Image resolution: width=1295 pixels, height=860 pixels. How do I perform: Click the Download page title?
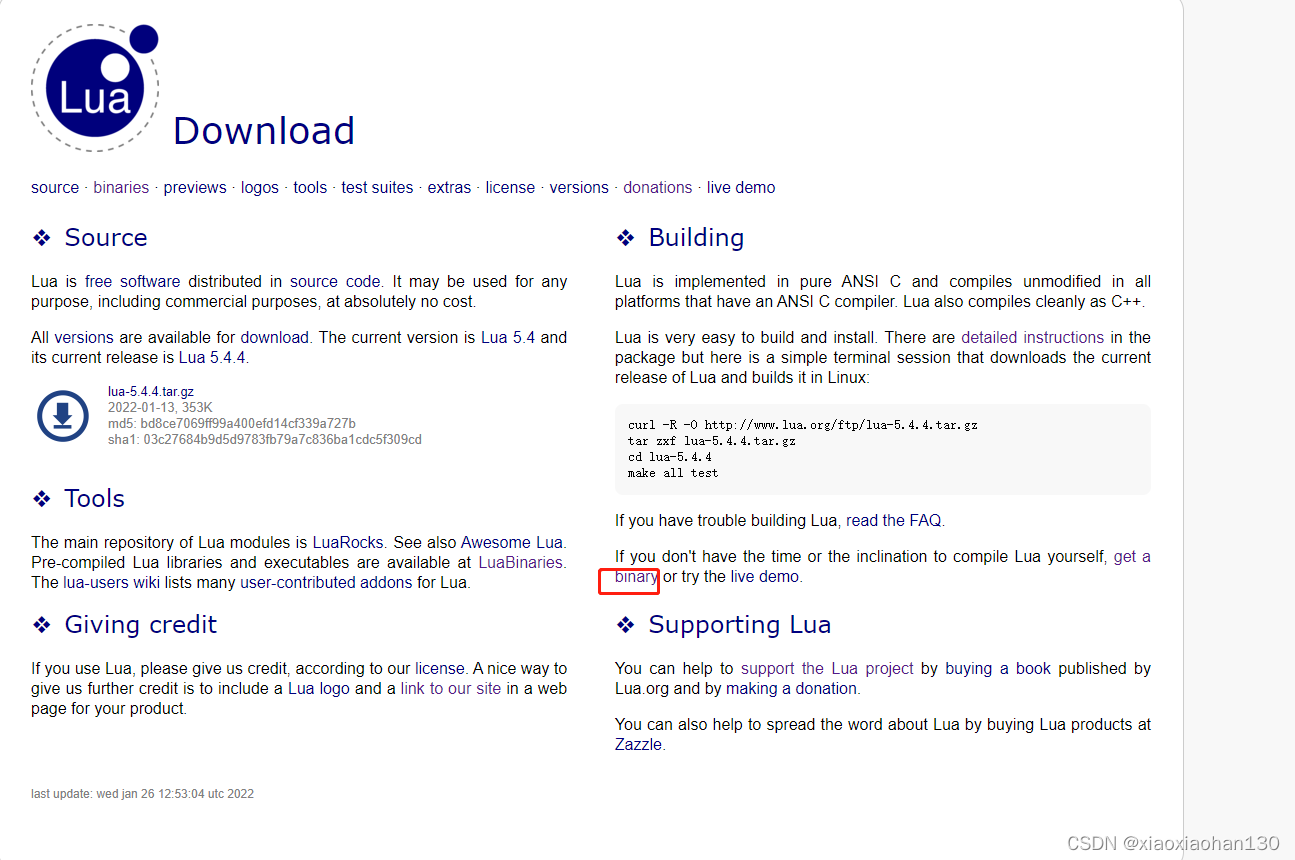264,131
